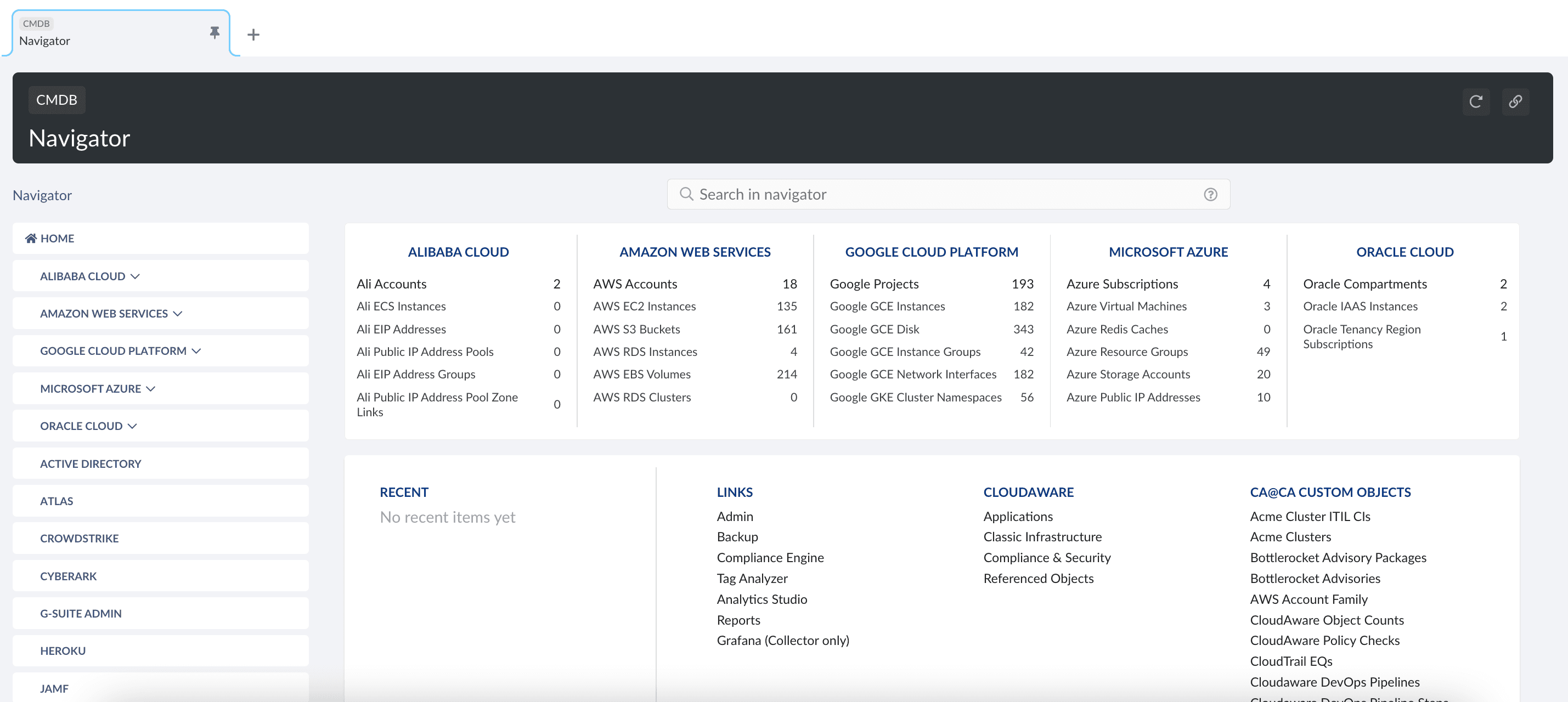Screen dimensions: 1568x702
Task: Copy page link using chain icon
Action: tap(1515, 101)
